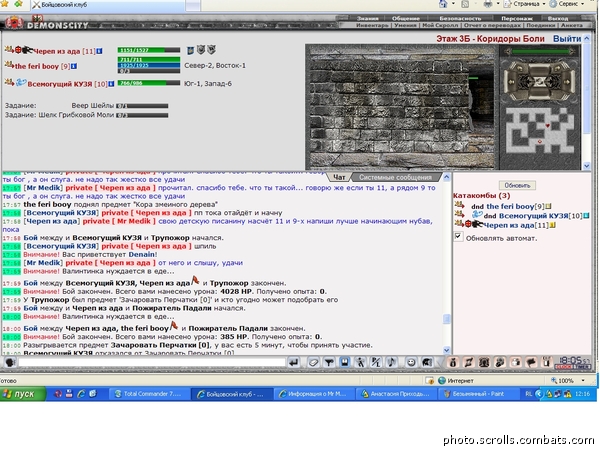Open Анкета submenu item
The height and width of the screenshot is (450, 600).
[572, 25]
